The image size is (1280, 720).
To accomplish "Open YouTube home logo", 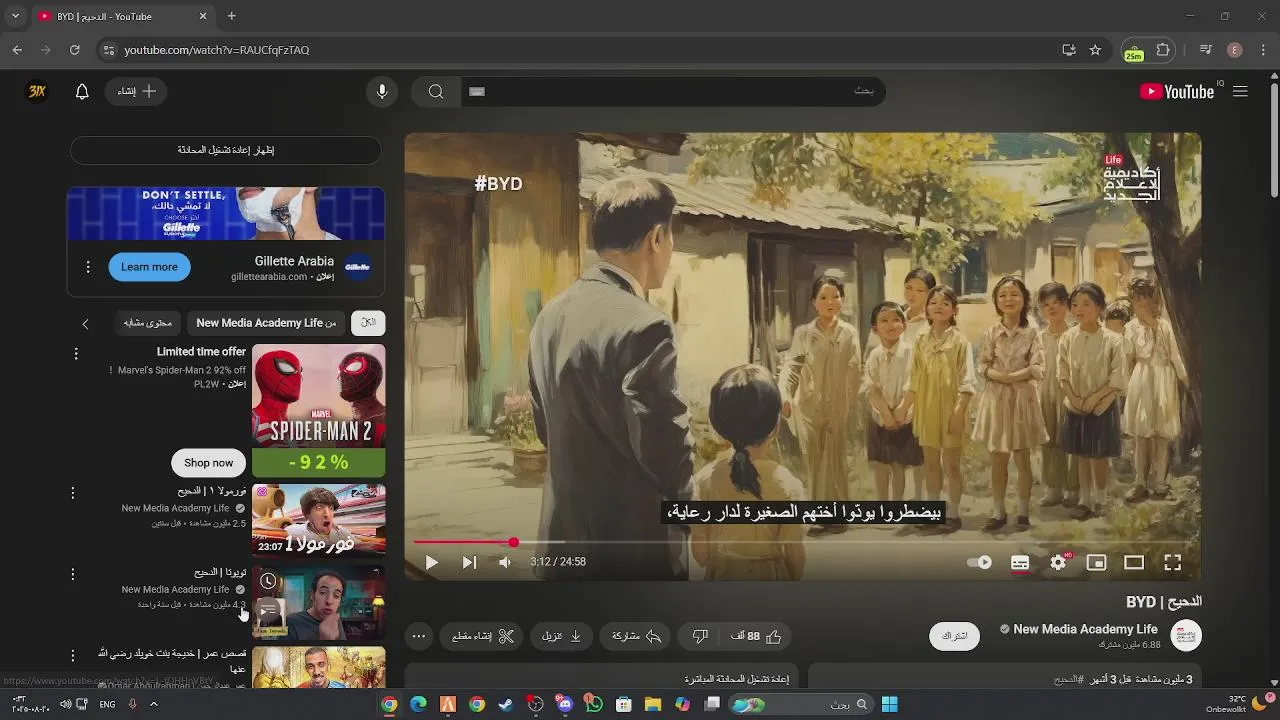I will pyautogui.click(x=1177, y=91).
